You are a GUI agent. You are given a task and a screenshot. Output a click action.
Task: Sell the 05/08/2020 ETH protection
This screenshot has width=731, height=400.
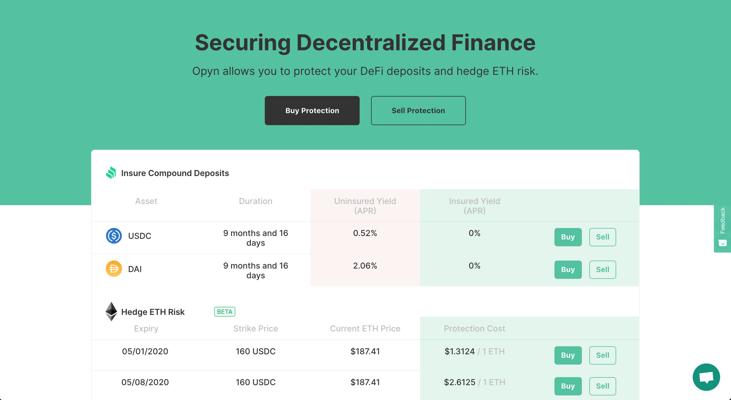(x=602, y=386)
